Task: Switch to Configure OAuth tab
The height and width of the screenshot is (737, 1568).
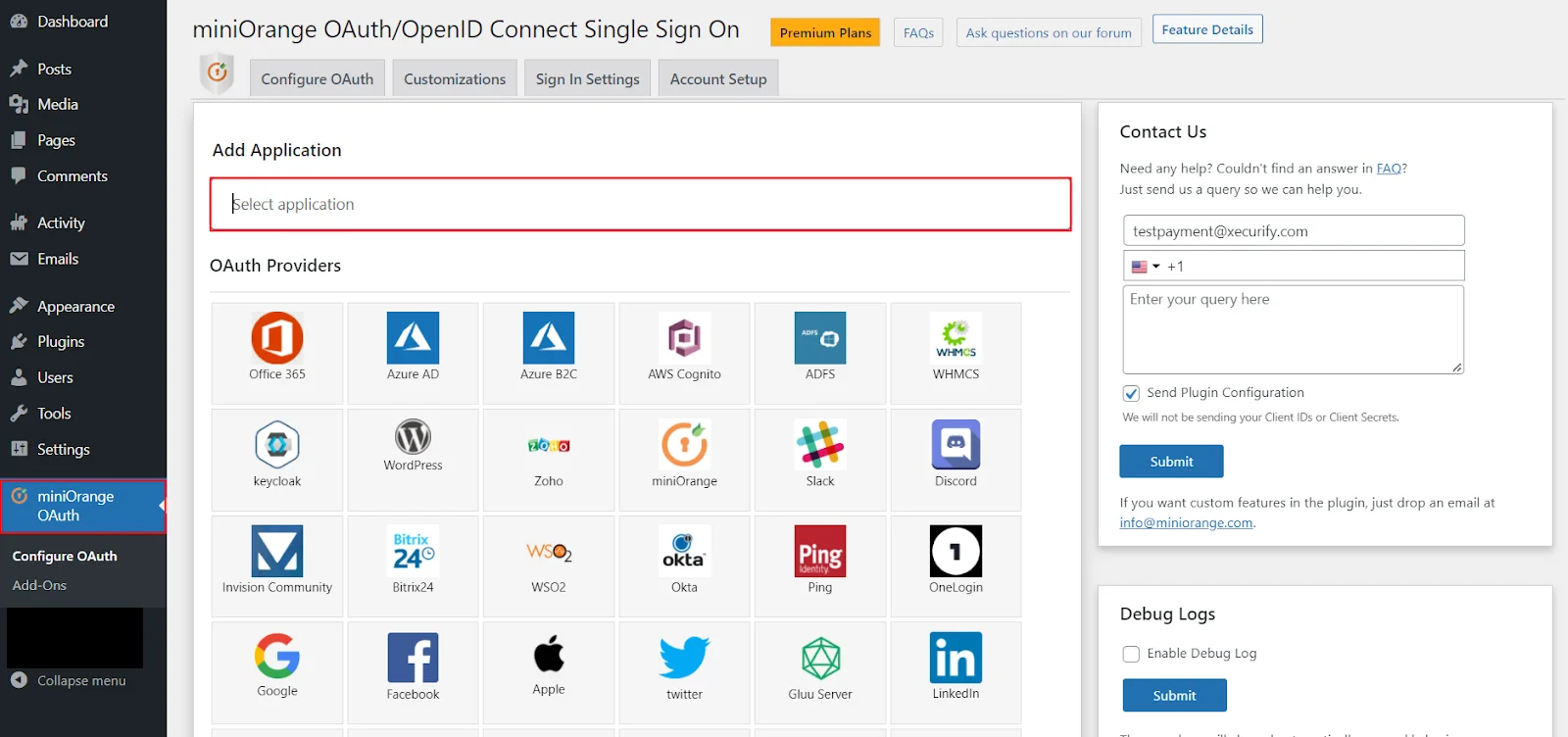Action: pos(317,78)
